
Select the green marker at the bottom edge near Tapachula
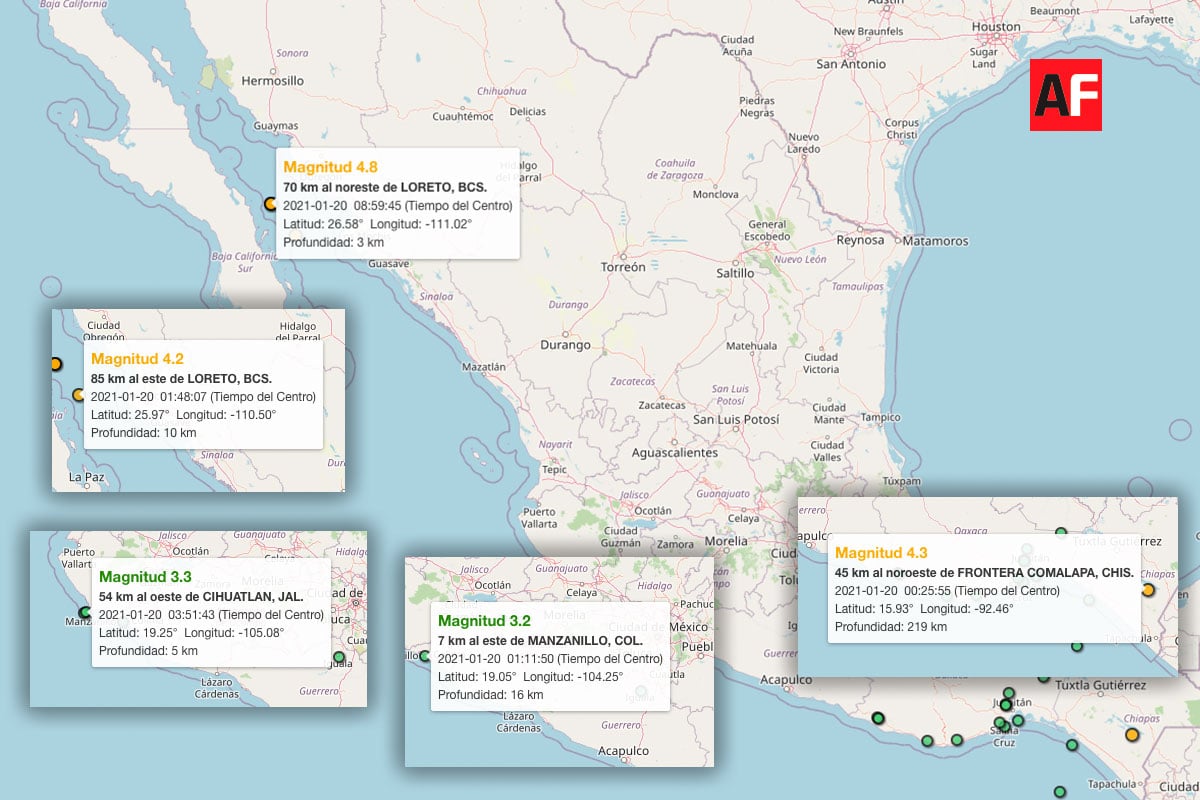(1059, 792)
